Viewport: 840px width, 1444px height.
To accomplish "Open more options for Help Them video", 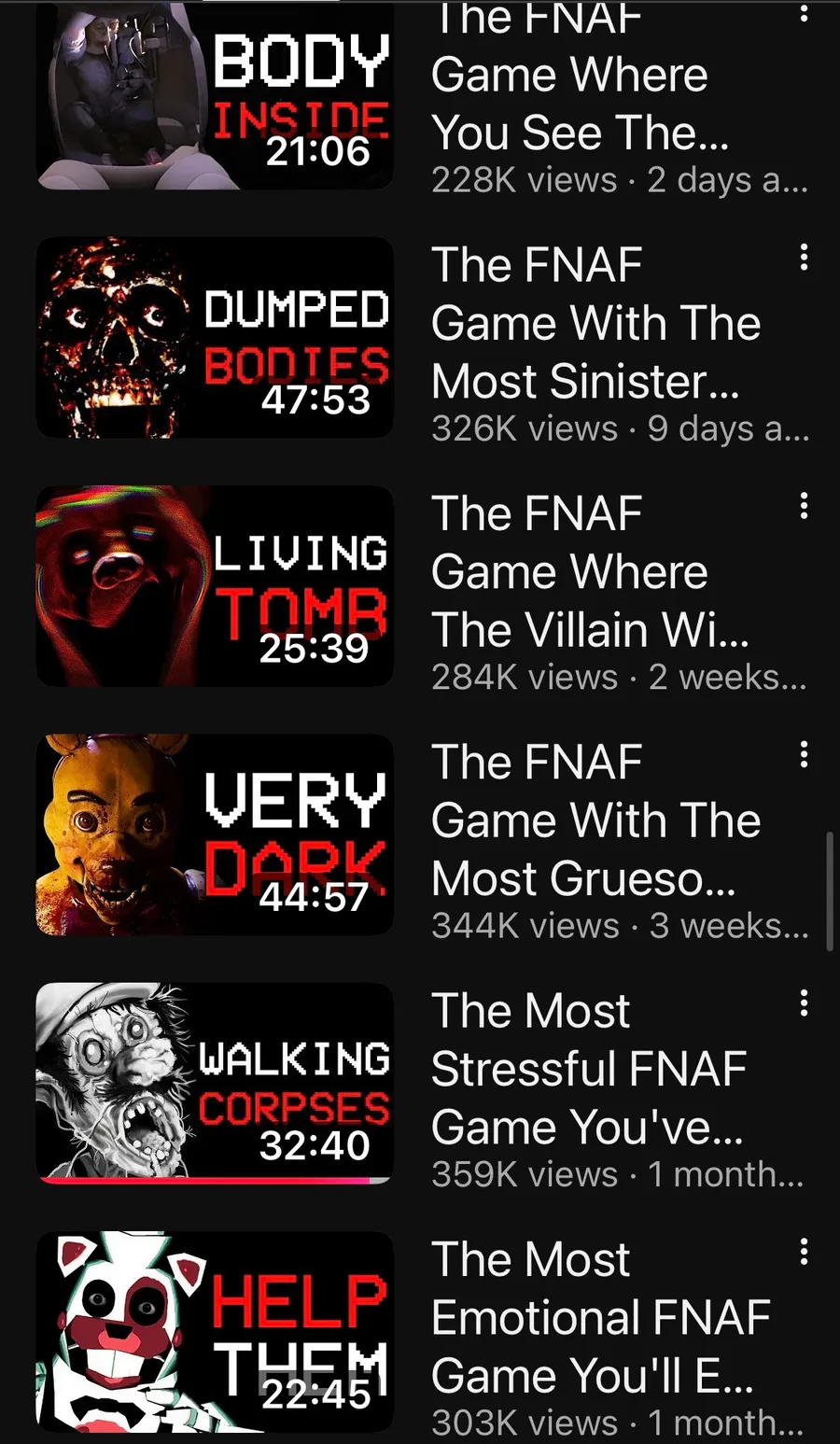I will click(x=804, y=1252).
